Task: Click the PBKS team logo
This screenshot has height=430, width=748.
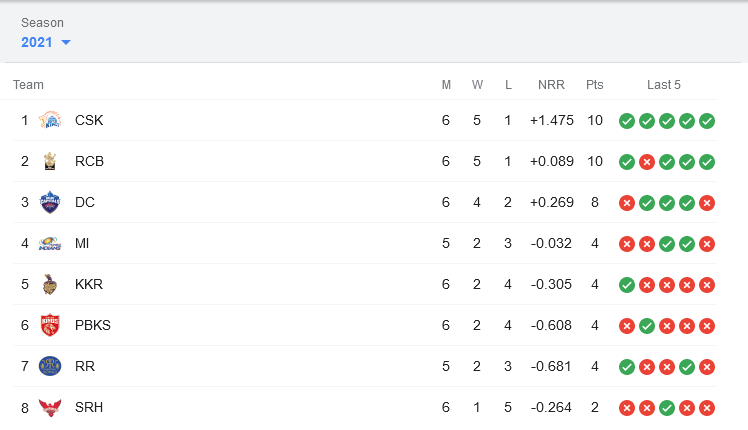Action: tap(50, 325)
